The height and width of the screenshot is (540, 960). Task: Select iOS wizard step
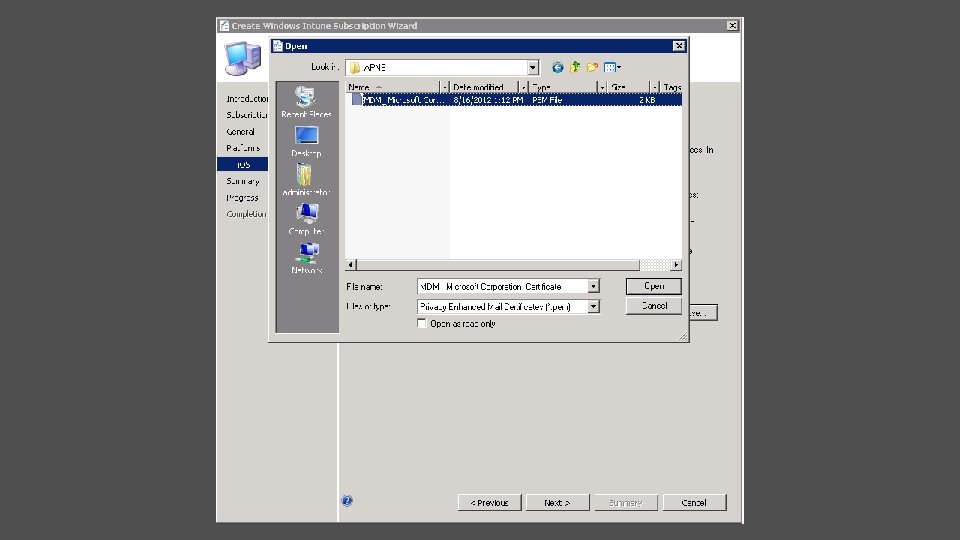click(x=242, y=165)
